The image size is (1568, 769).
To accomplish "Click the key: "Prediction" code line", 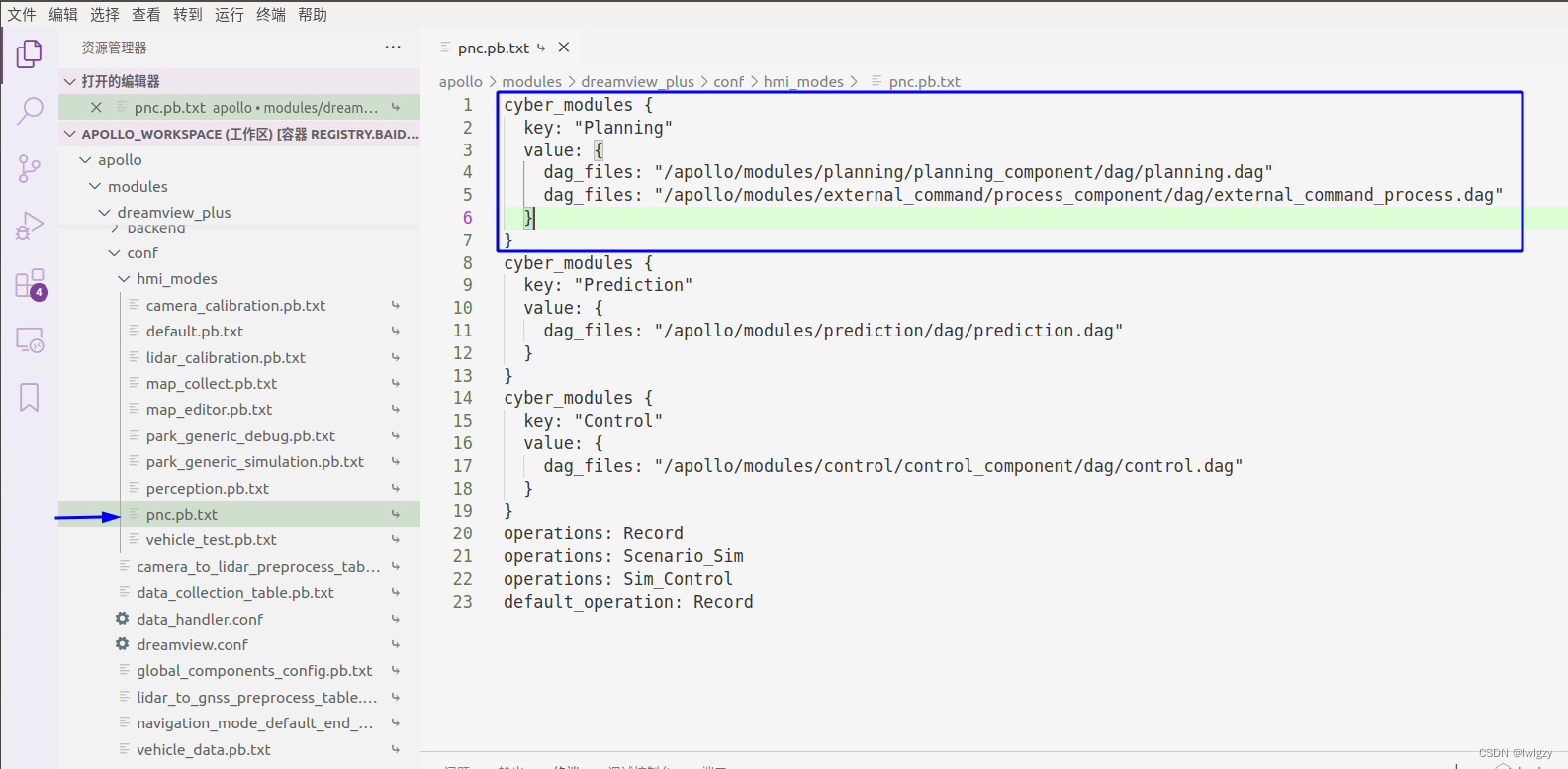I will tap(608, 285).
